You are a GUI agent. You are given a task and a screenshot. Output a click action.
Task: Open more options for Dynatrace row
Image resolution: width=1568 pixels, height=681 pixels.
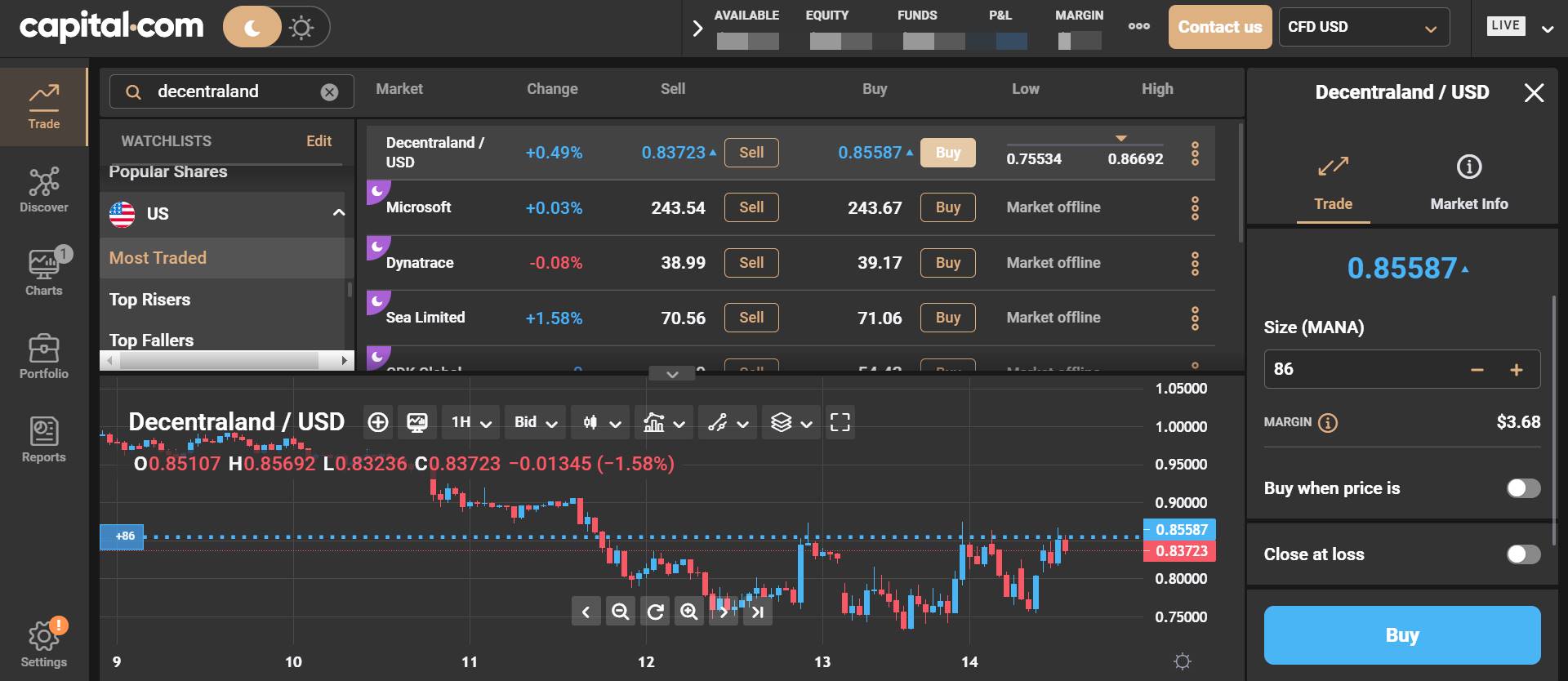pos(1195,264)
